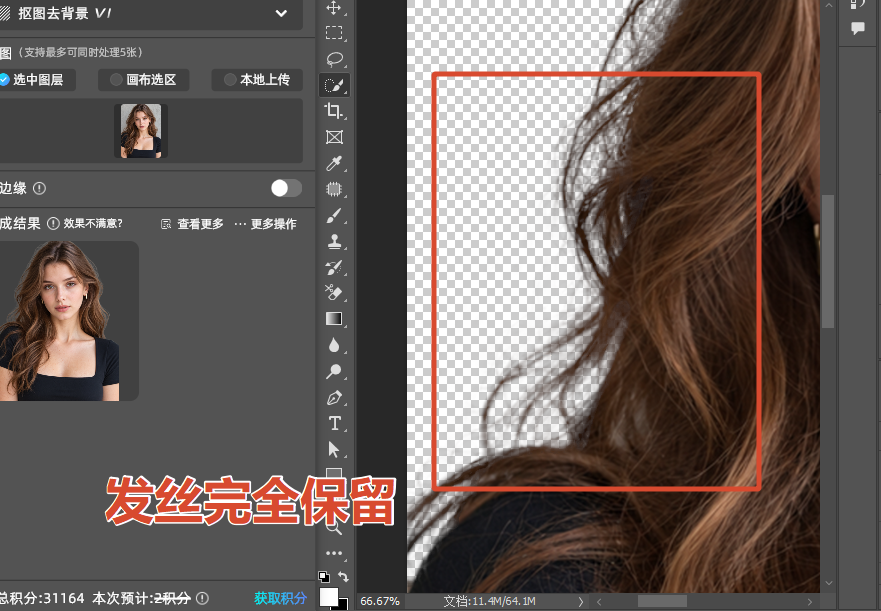The height and width of the screenshot is (611, 881).
Task: Select the Pen tool
Action: tap(334, 398)
